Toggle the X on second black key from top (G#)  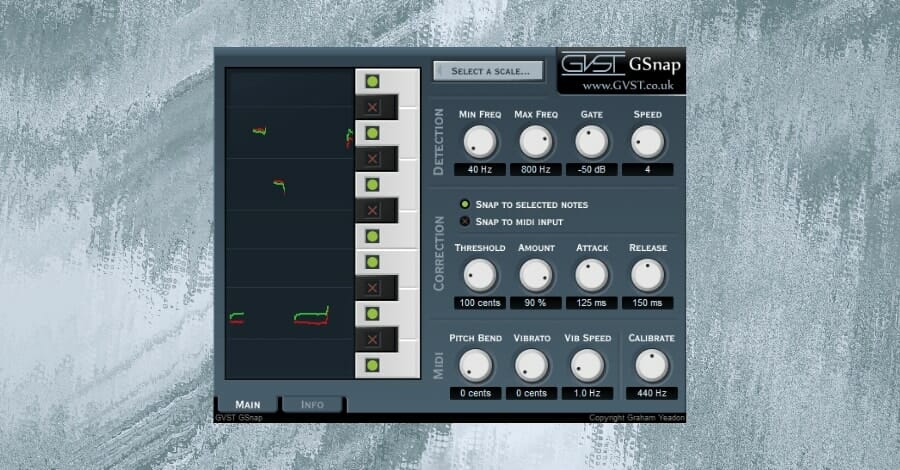click(x=372, y=159)
